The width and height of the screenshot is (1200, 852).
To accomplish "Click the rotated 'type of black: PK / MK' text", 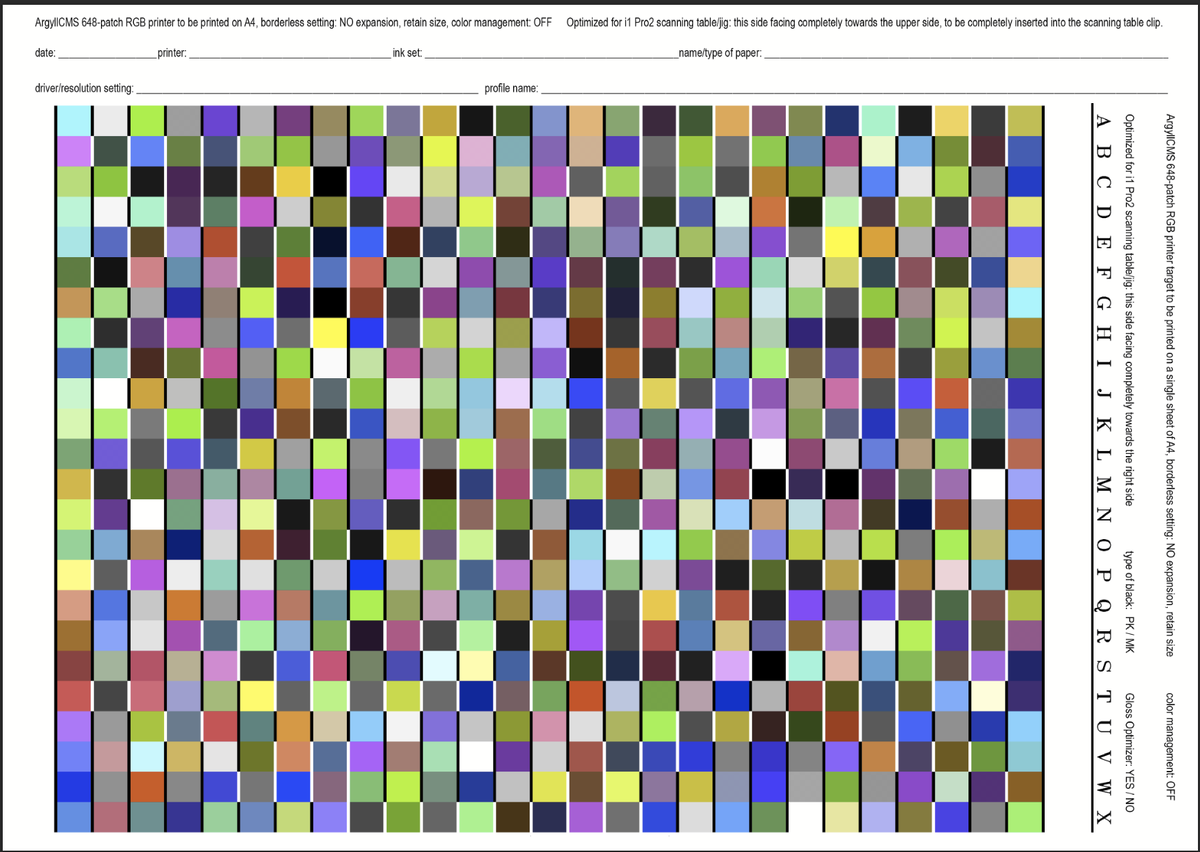I will [1129, 602].
